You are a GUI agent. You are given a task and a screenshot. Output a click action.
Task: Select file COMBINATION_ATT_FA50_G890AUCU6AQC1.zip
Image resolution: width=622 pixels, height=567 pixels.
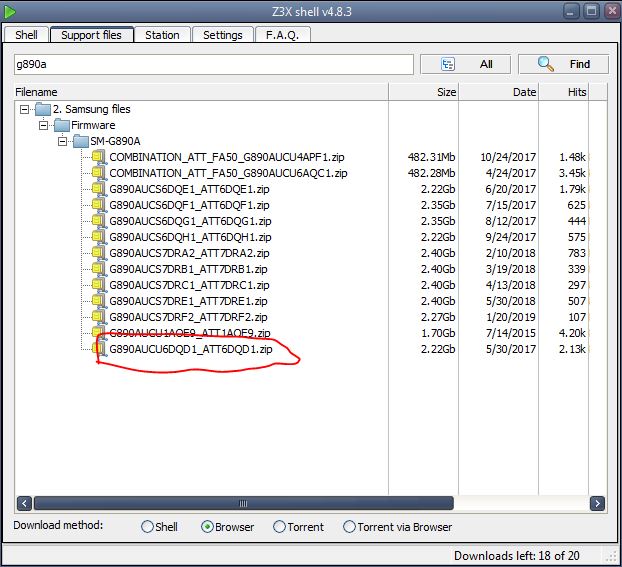pyautogui.click(x=228, y=173)
